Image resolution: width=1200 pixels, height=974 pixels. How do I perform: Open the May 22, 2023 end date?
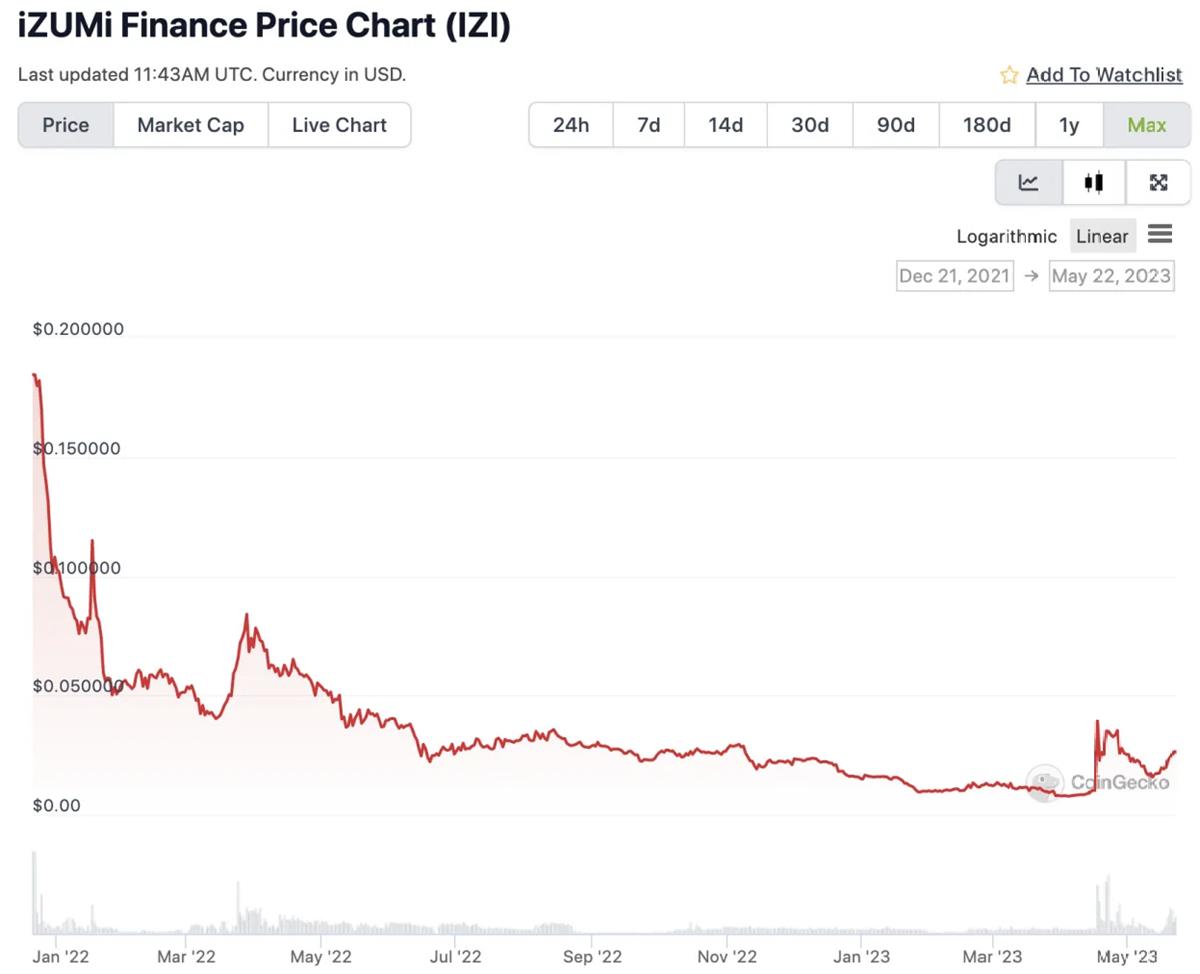pos(1111,276)
